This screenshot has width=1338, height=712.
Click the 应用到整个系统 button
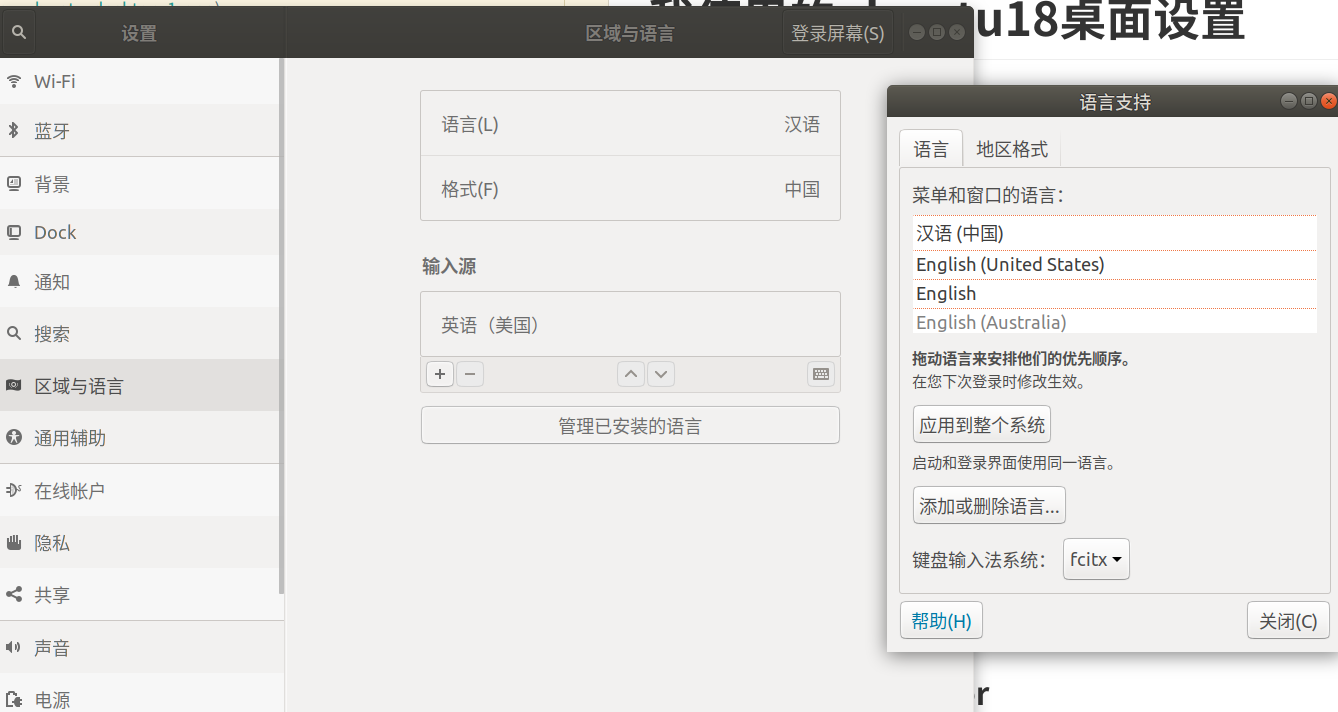click(x=982, y=425)
